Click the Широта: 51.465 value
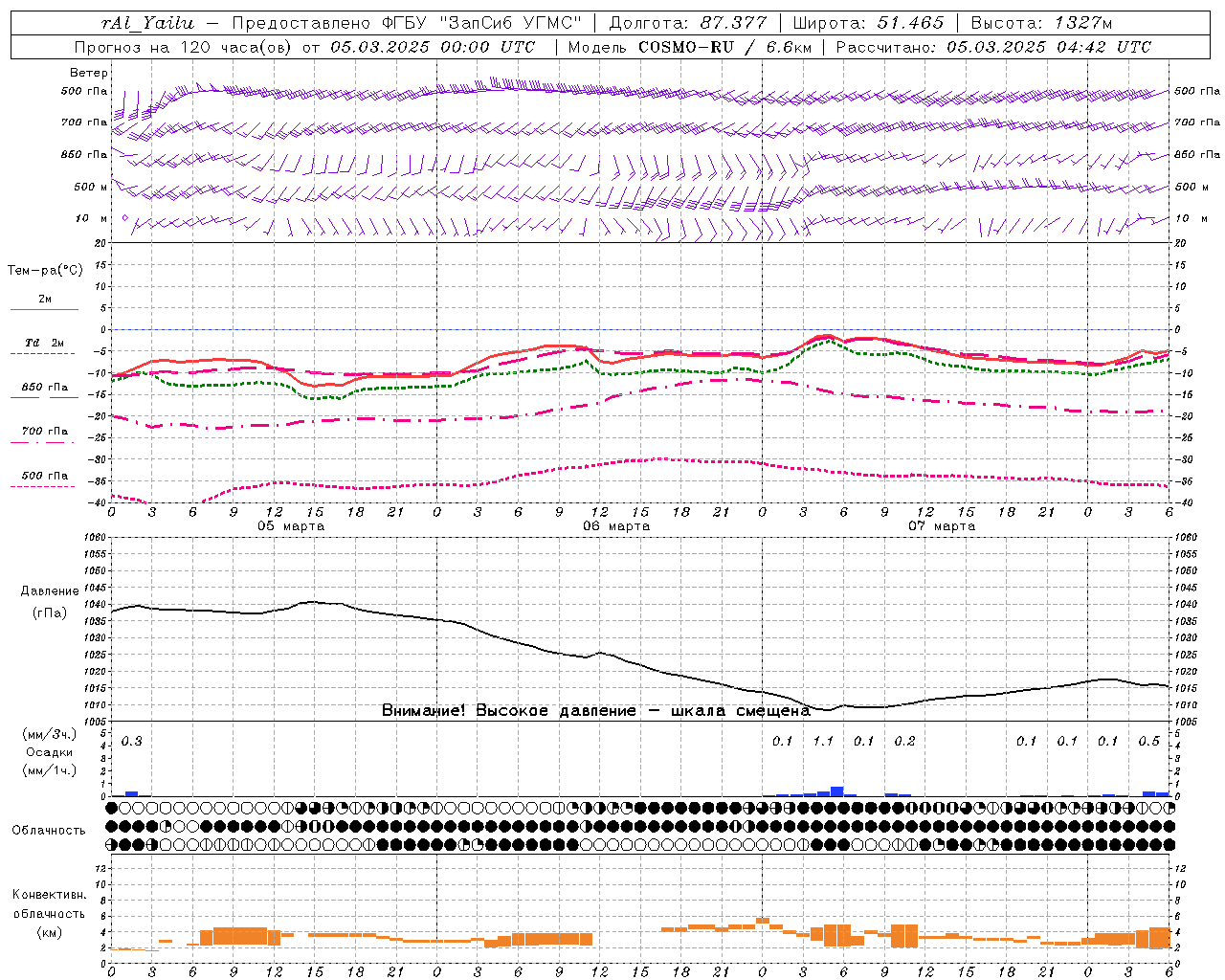1225x980 pixels. [x=868, y=23]
